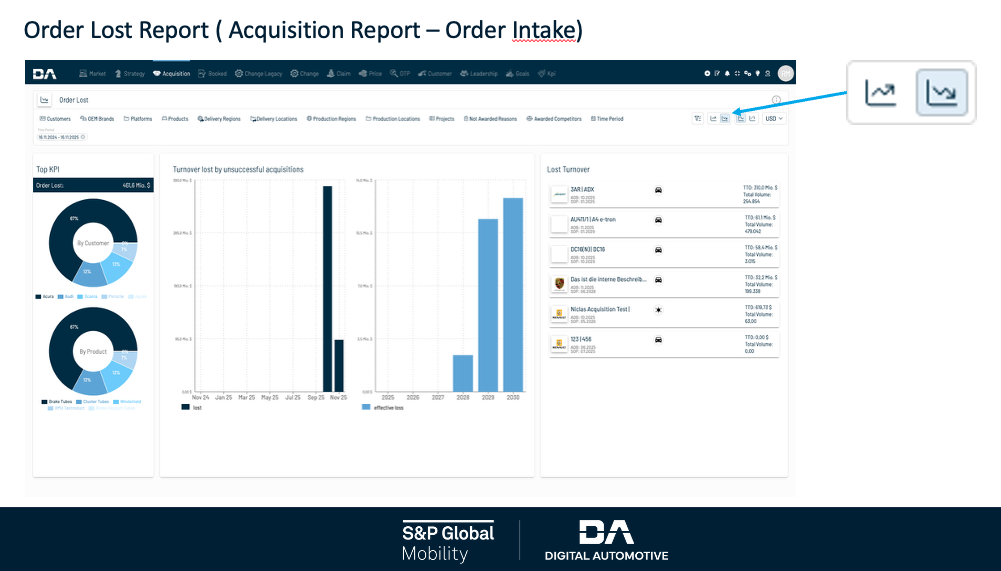Click the sun icon in Niclas Acquisition Test row
This screenshot has height=571, width=1001.
pos(658,310)
